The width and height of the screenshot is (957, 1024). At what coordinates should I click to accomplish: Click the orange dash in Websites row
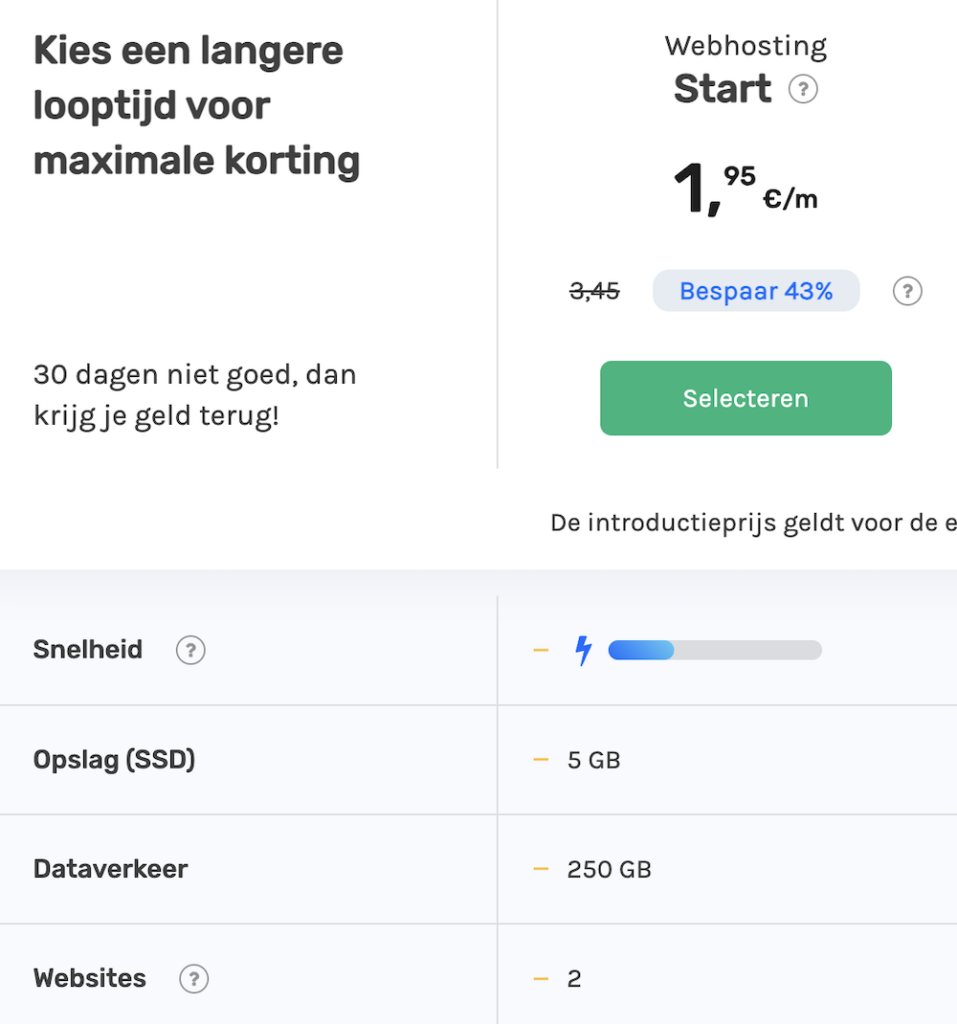pos(541,978)
